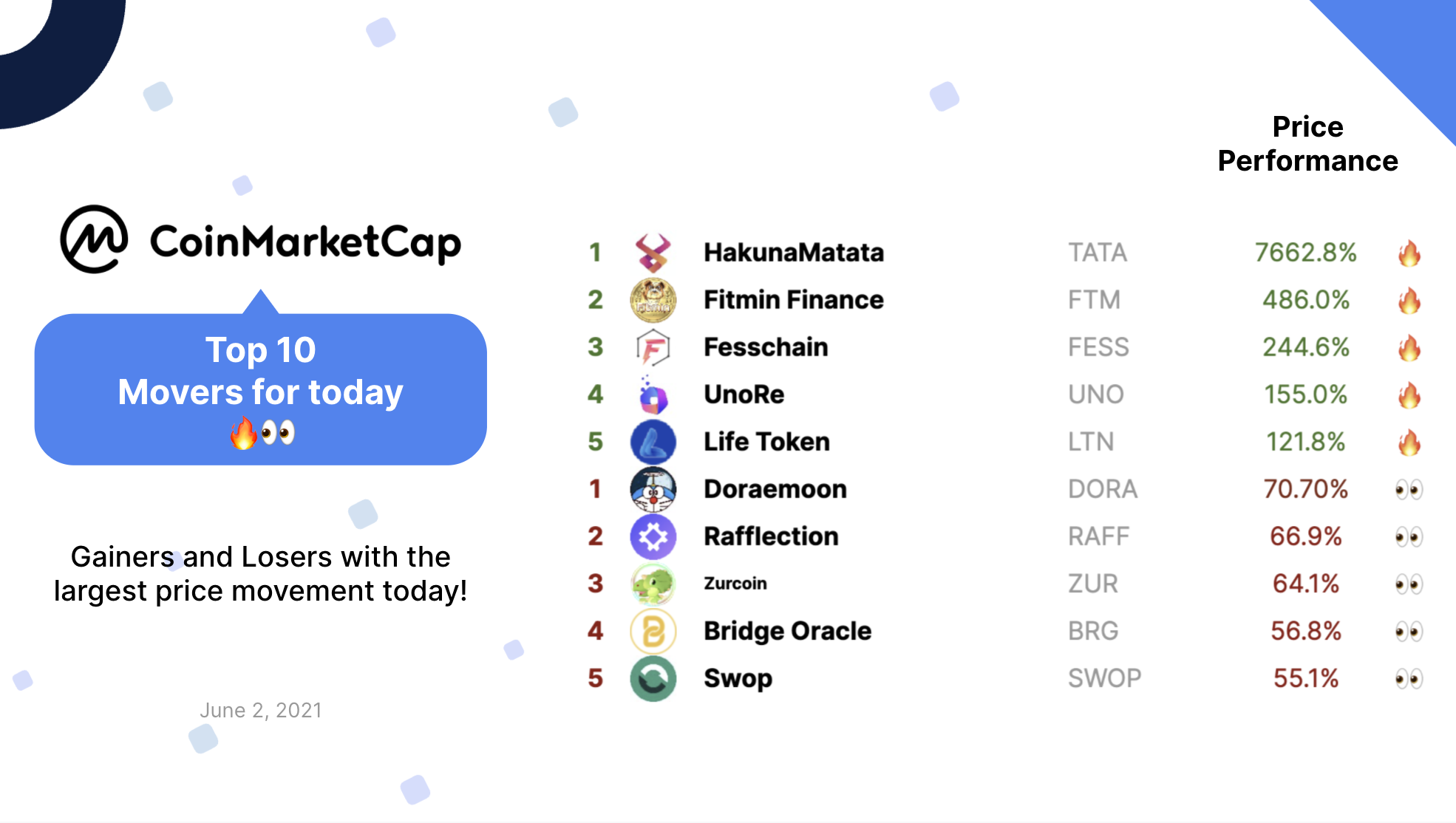This screenshot has width=1456, height=823.
Task: Click the Fesschain F logo
Action: click(653, 347)
